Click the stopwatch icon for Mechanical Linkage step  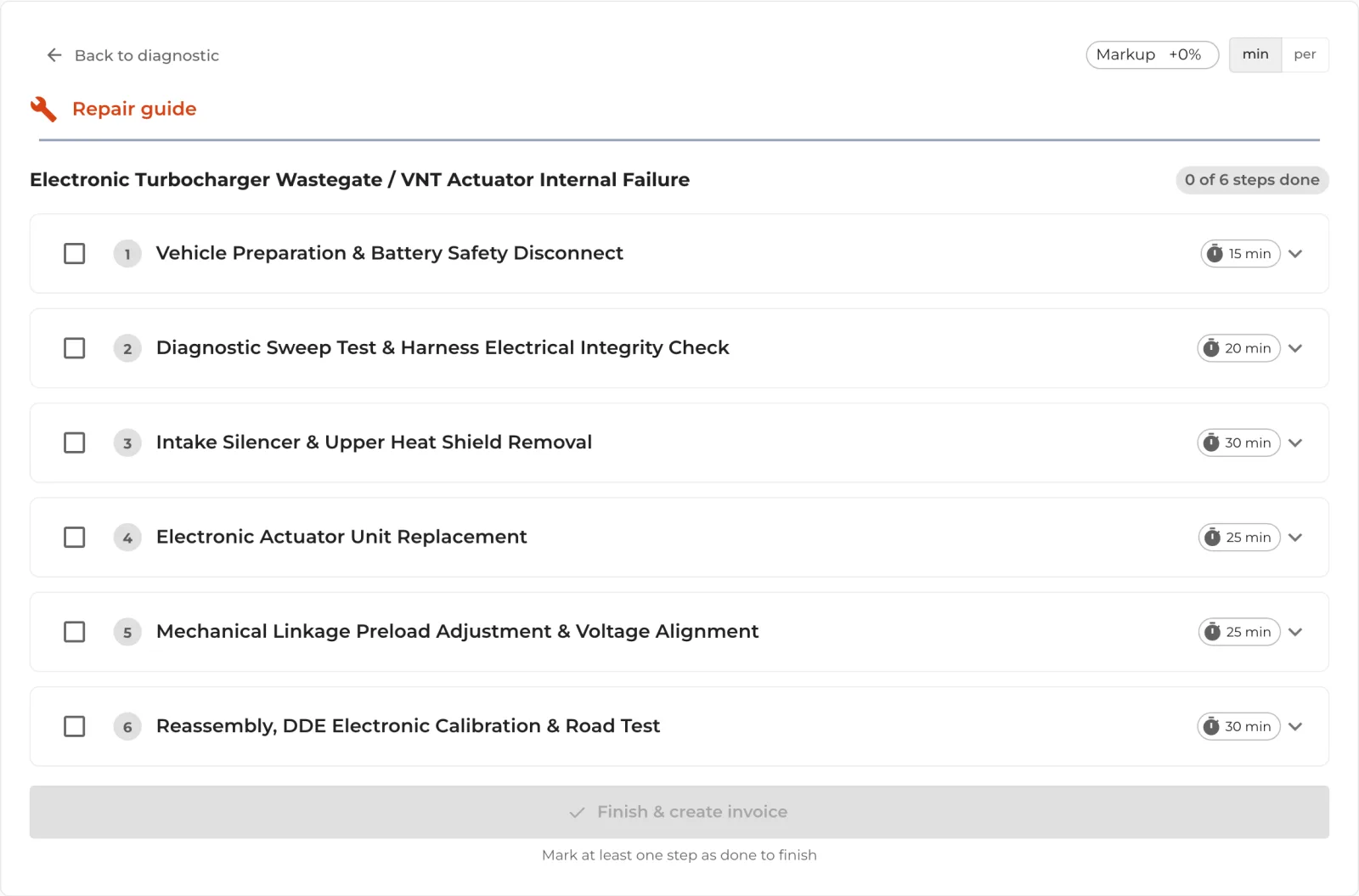point(1212,632)
